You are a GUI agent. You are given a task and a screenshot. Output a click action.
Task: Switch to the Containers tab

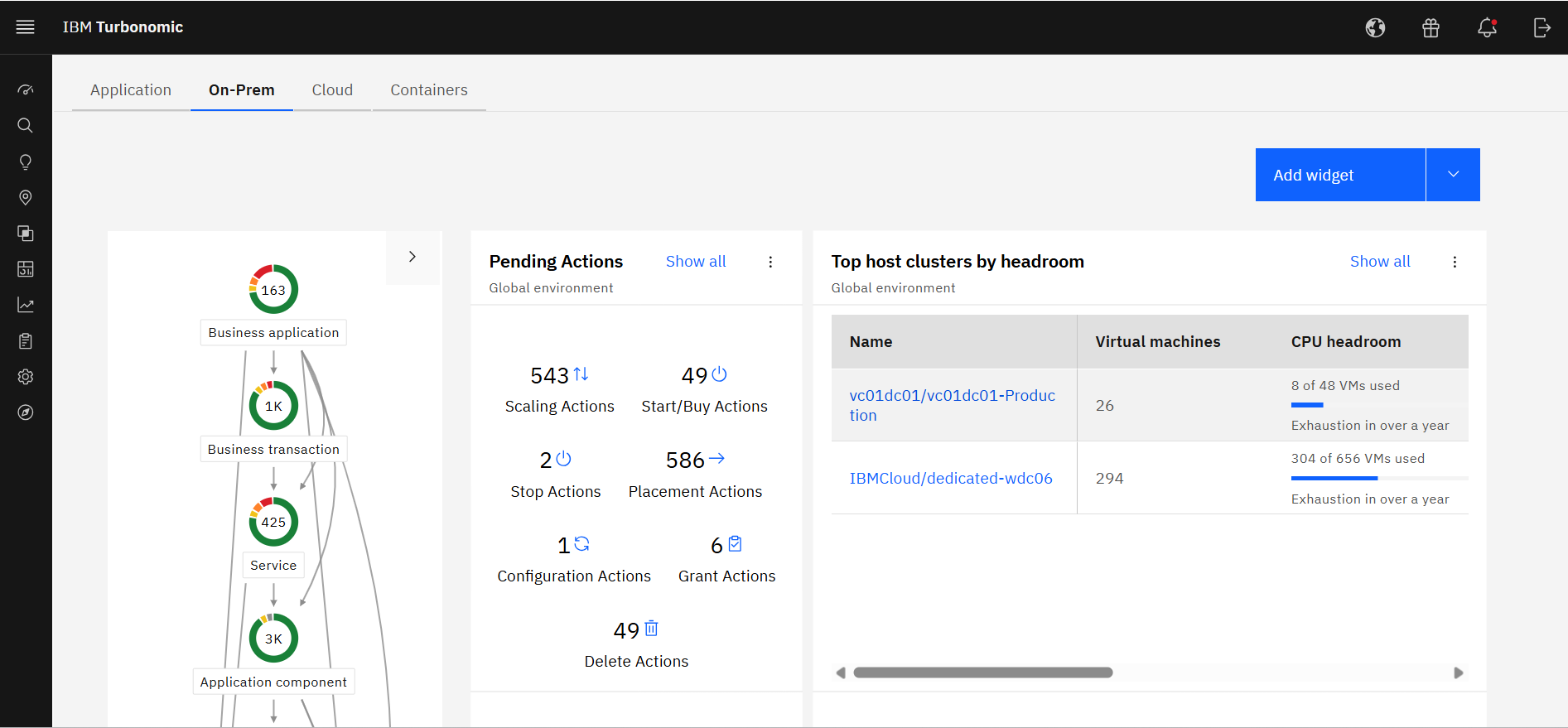pyautogui.click(x=428, y=89)
